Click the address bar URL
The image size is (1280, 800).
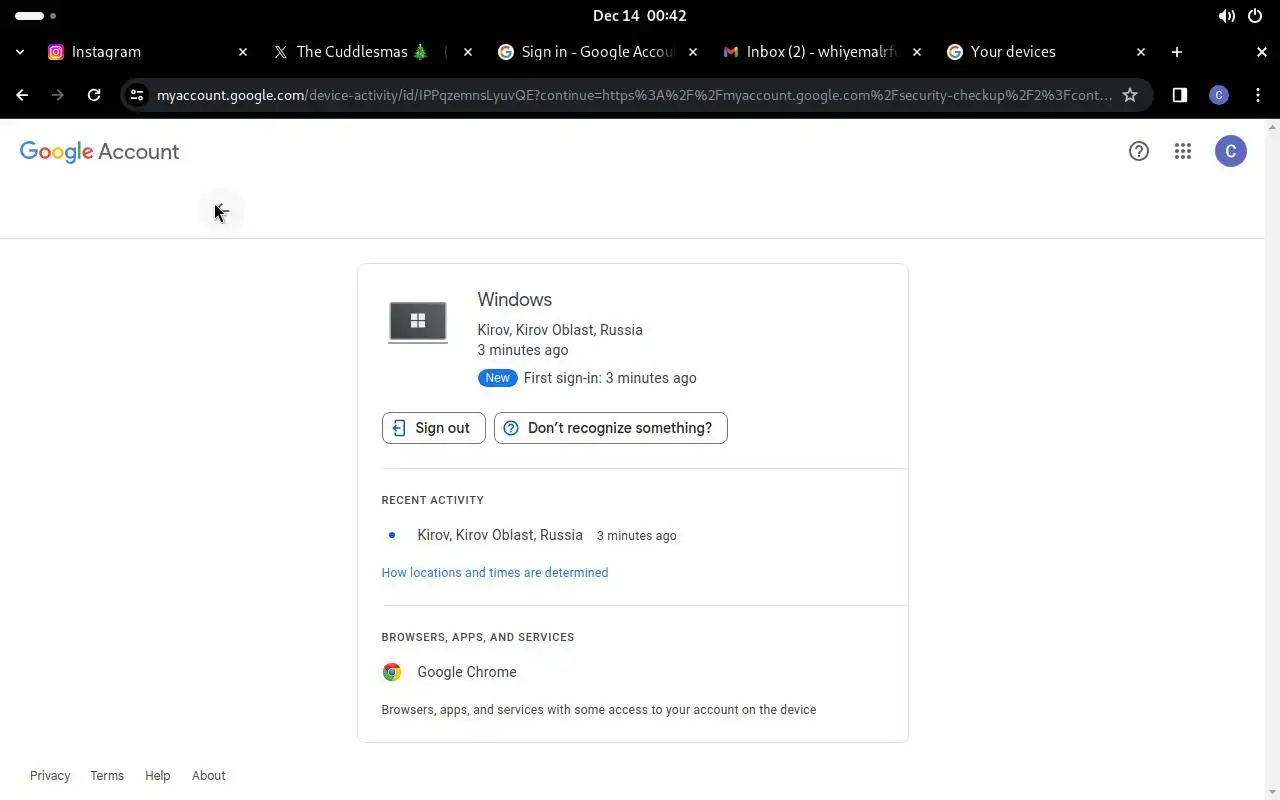click(634, 95)
